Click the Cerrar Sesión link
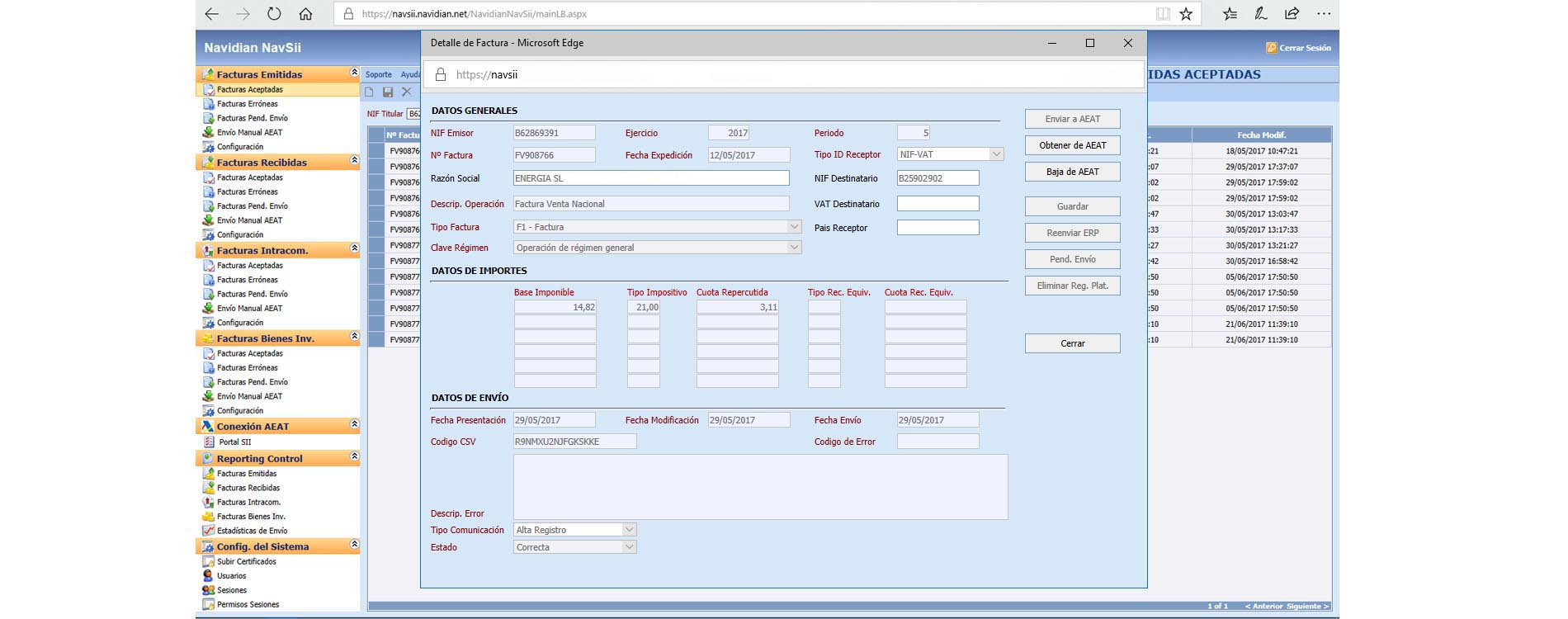The width and height of the screenshot is (1568, 619). 1304,48
